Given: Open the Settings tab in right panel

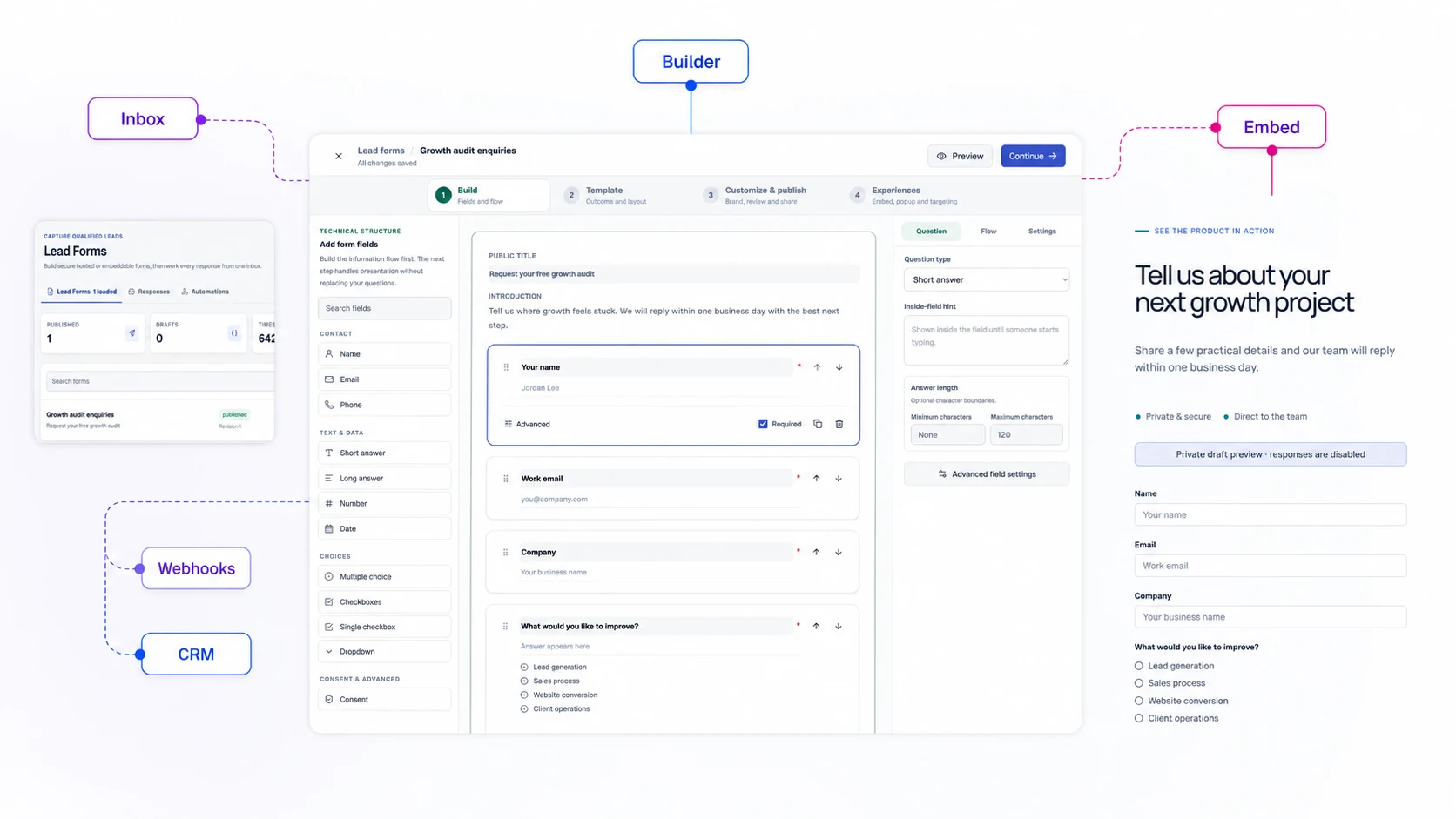Looking at the screenshot, I should 1042,232.
